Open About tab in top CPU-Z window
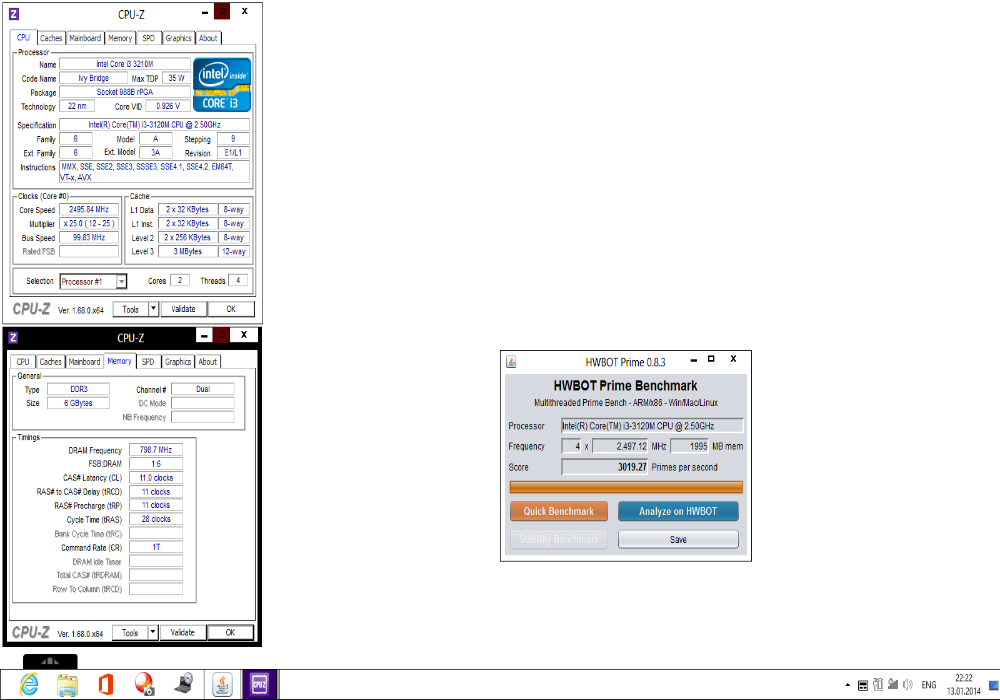The height and width of the screenshot is (700, 1000). point(208,38)
